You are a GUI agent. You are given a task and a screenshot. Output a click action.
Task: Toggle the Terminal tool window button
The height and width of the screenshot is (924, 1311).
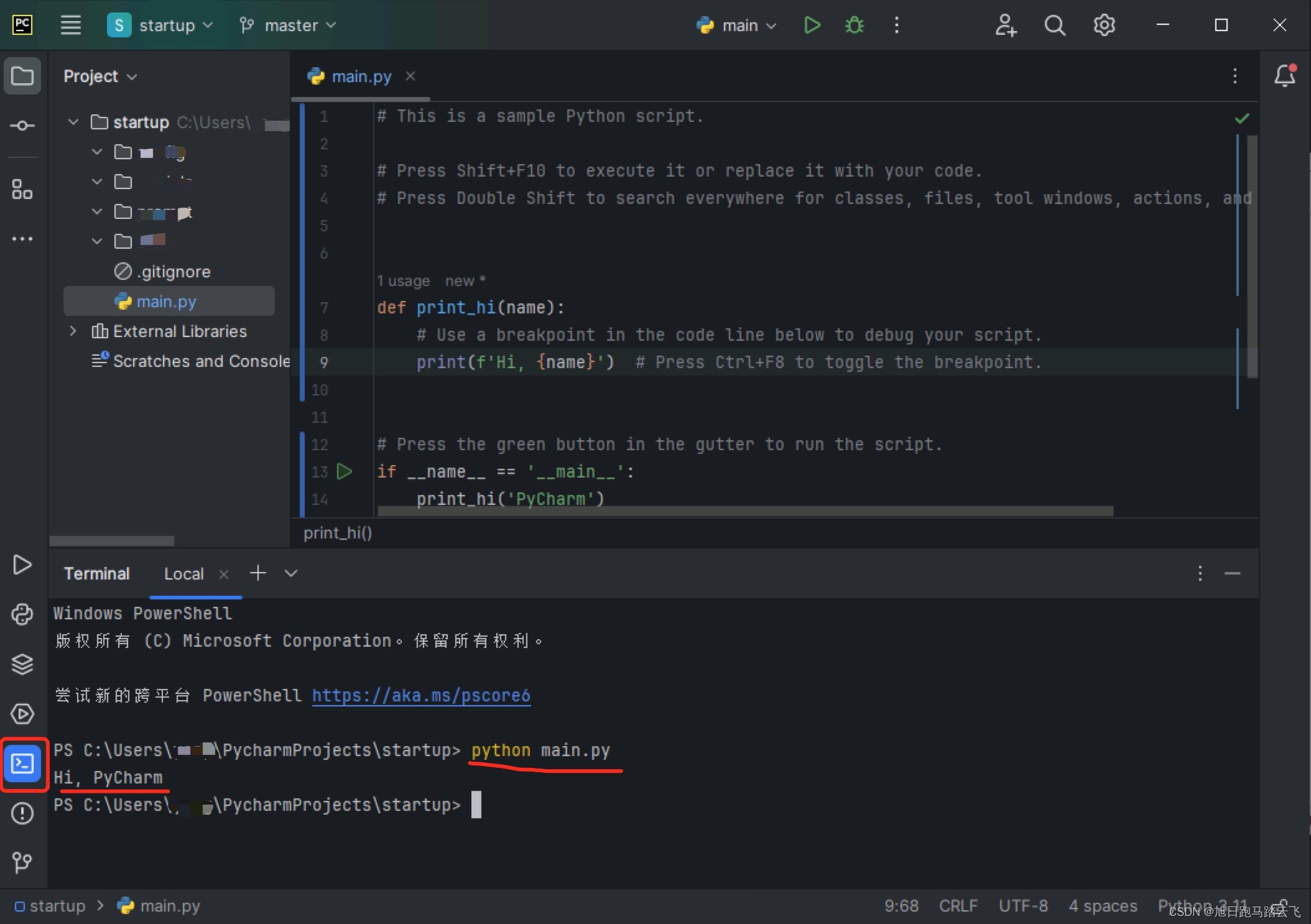[x=24, y=764]
